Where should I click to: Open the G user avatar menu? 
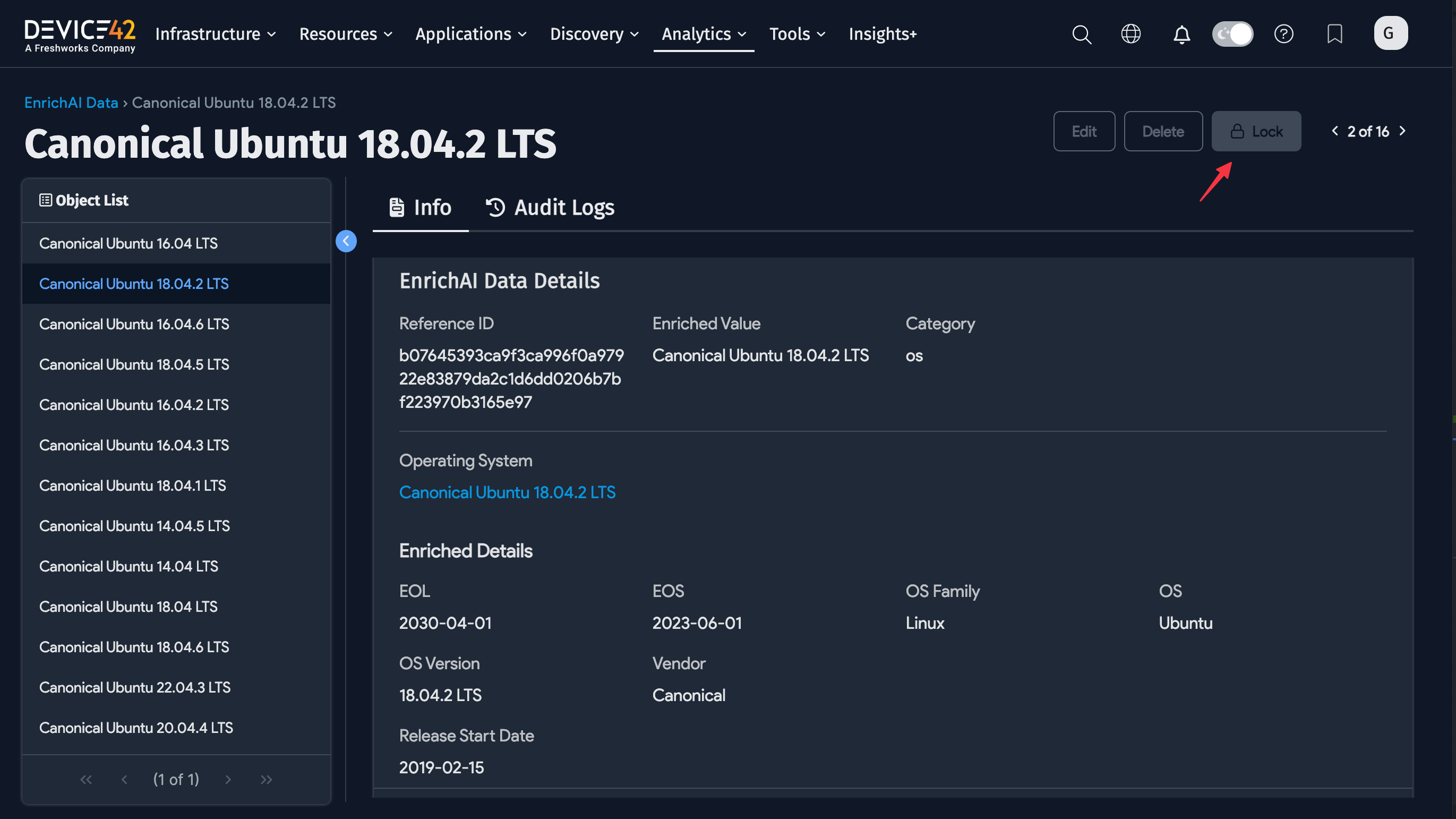coord(1390,33)
